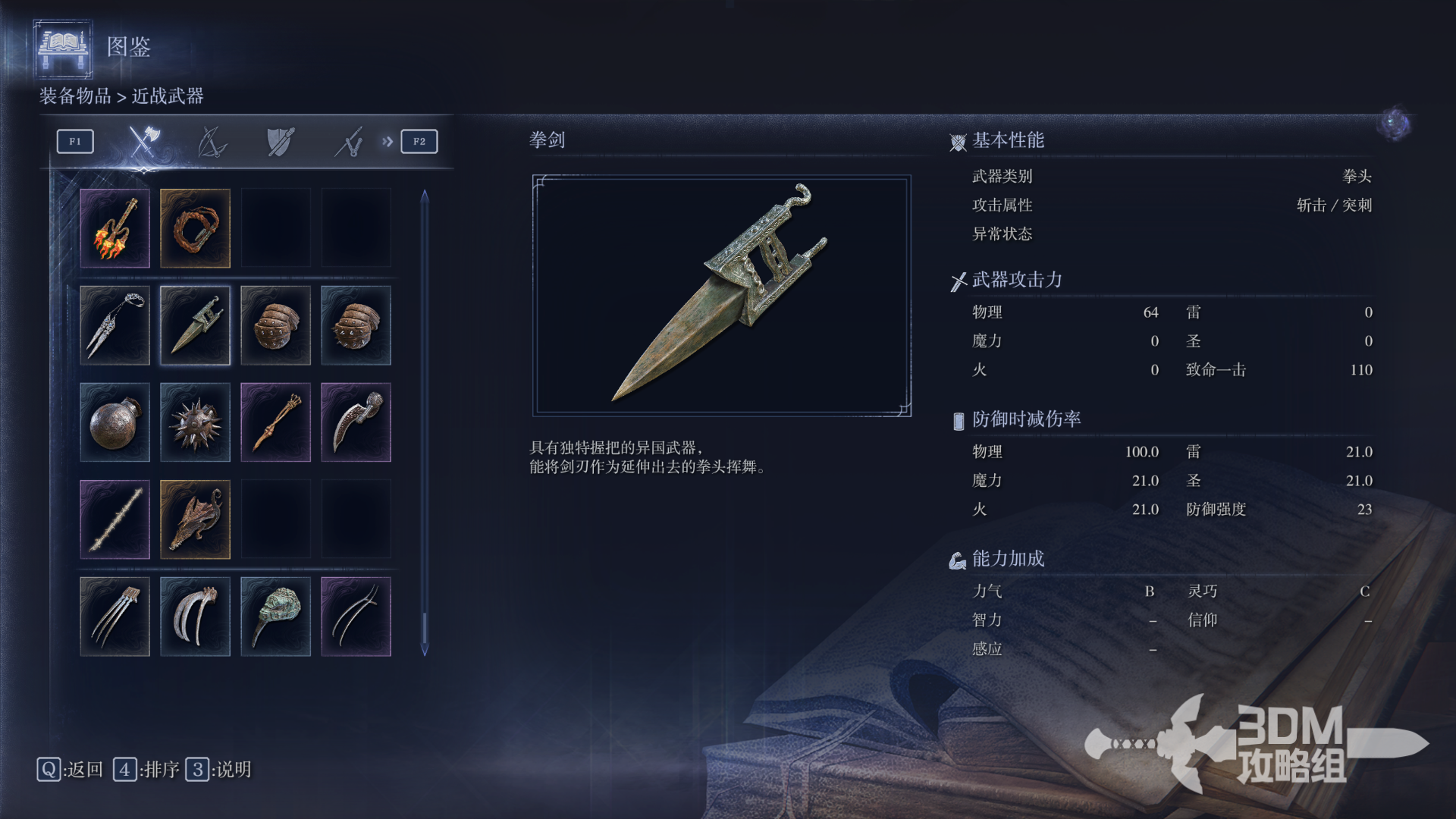Select the dragon head fist weapon
Screen dimensions: 1456x819
coord(195,519)
